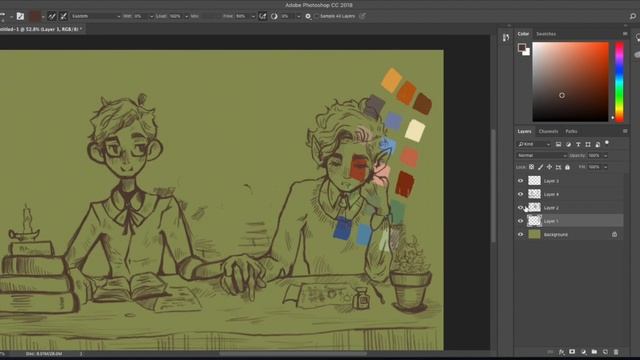Select the Untitled-1 document tab

(41, 29)
